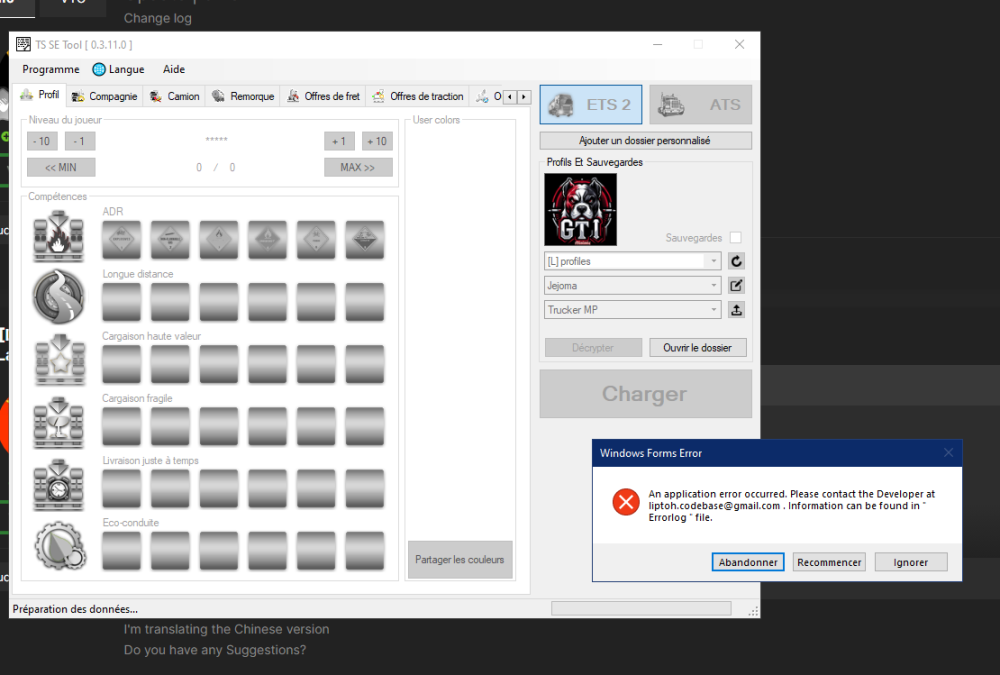
Task: Click the GTI profile avatar thumbnail
Action: 580,209
